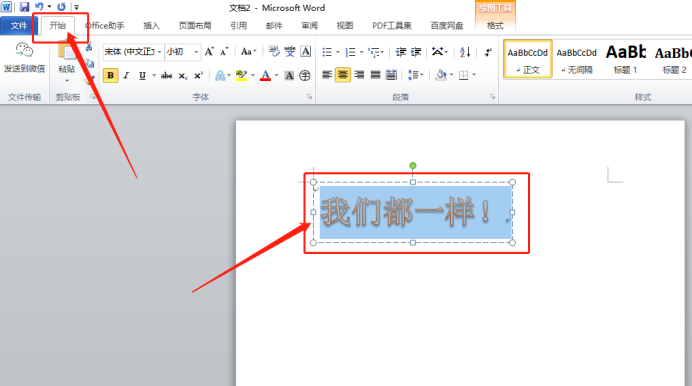Click the Phonetic Guide icon
The width and height of the screenshot is (692, 386).
pyautogui.click(x=290, y=52)
